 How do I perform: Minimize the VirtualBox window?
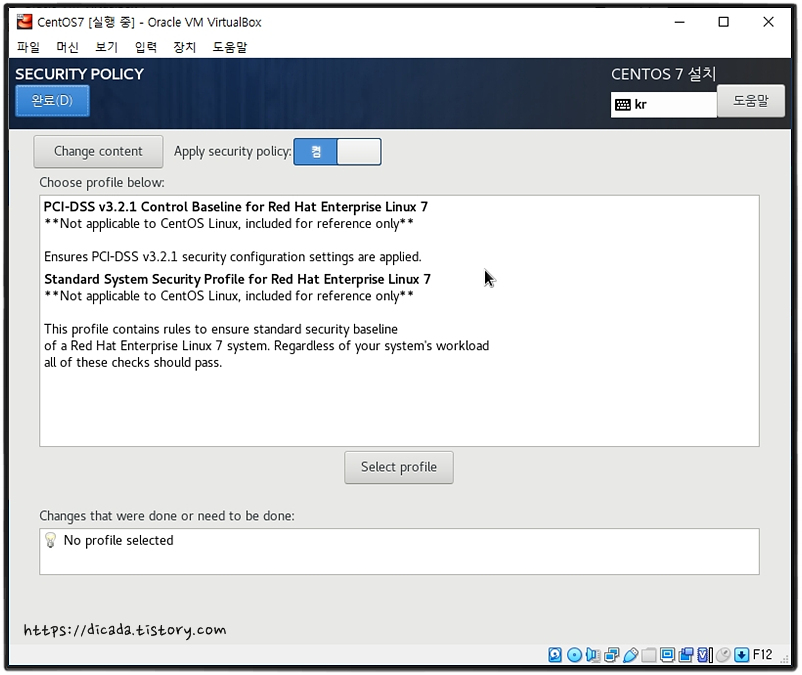(679, 22)
